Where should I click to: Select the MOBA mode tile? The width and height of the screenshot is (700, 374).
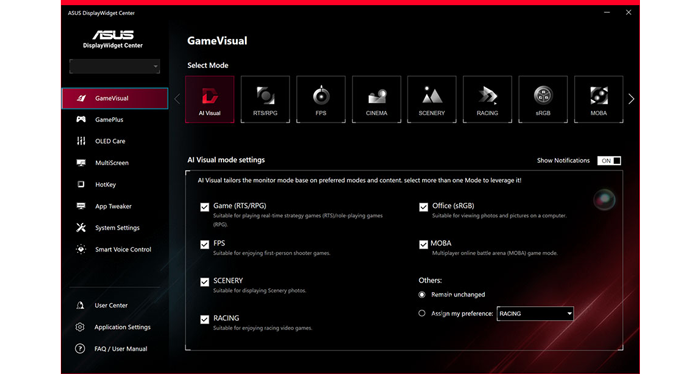click(599, 99)
